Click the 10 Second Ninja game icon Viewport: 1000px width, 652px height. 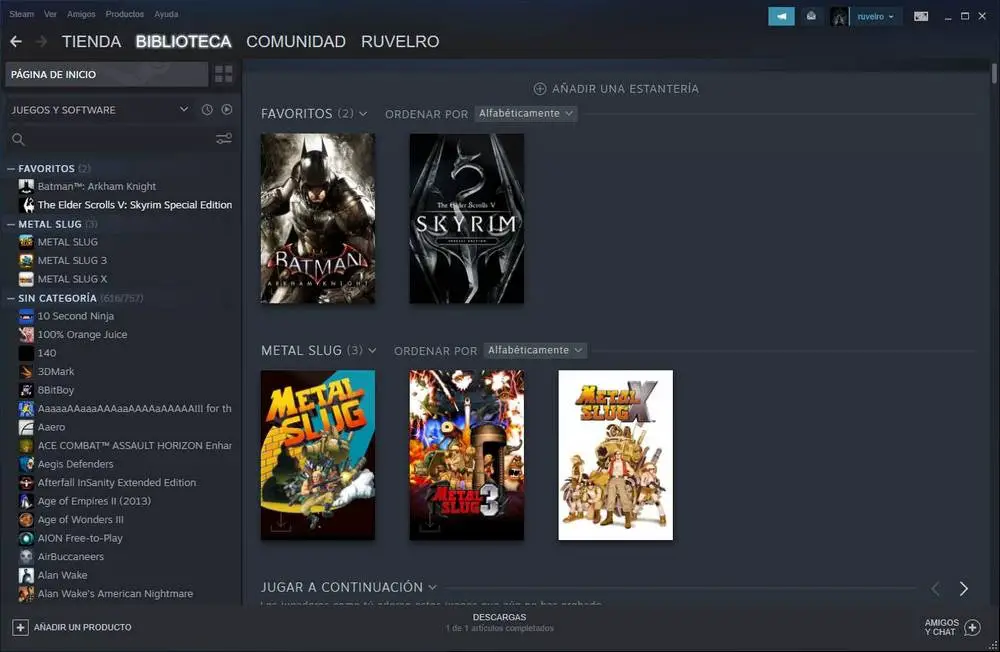pyautogui.click(x=26, y=316)
